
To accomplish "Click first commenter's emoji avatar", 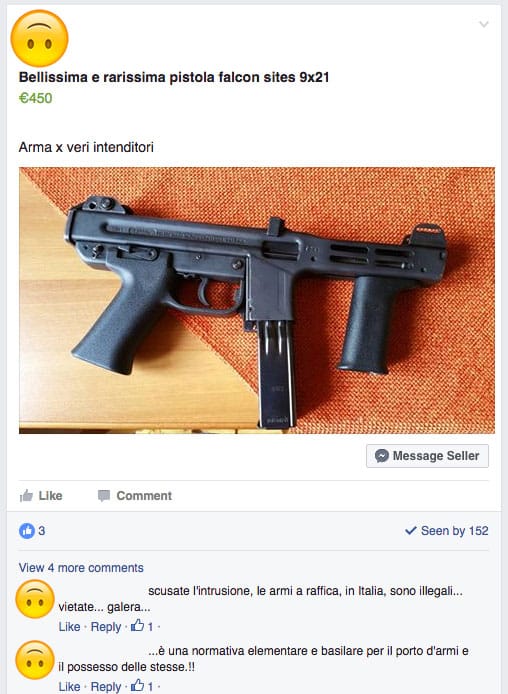I will click(35, 599).
